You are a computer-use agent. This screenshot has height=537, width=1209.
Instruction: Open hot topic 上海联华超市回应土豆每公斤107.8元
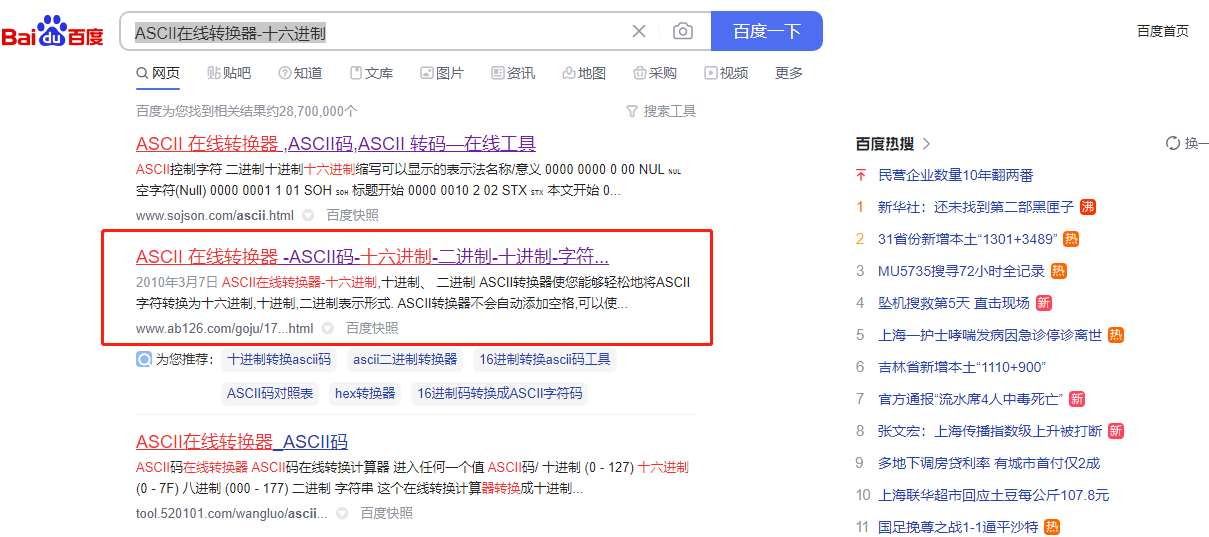coord(994,495)
